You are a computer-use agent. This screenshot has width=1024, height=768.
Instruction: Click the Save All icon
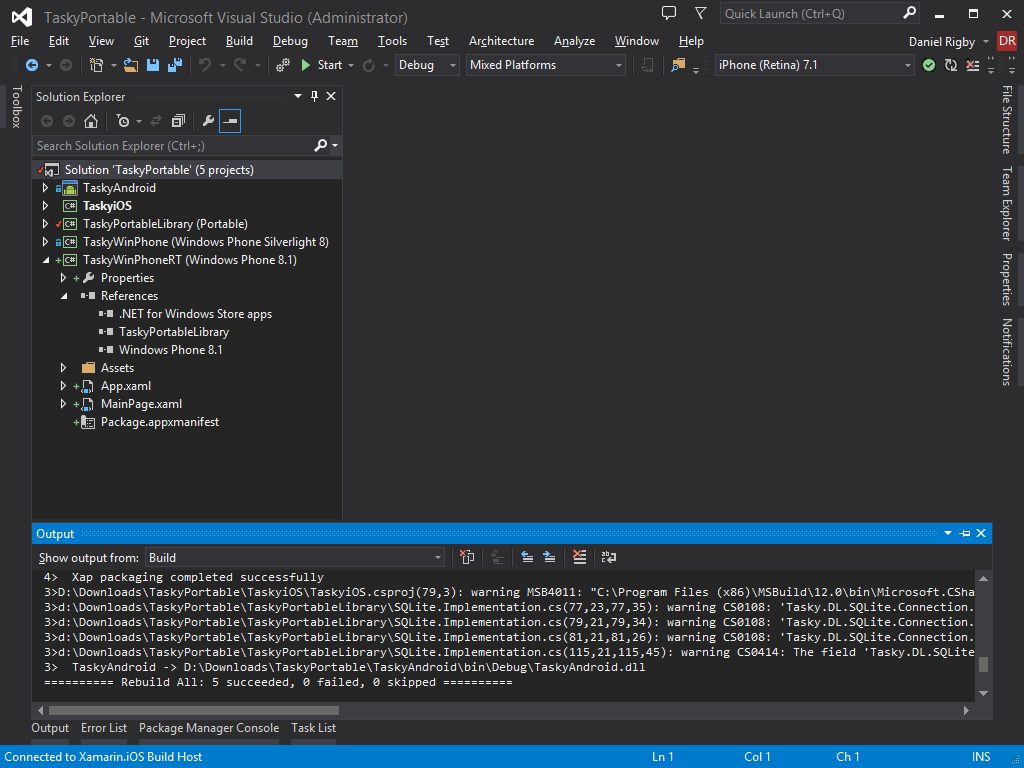(175, 65)
